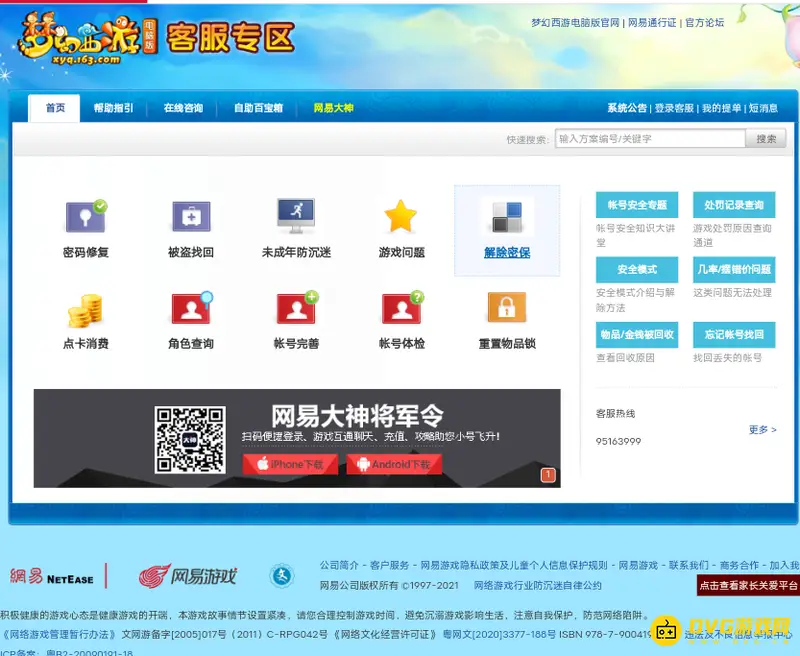Open the 网易通行证 link
Screen dimensions: 800x656
pyautogui.click(x=652, y=23)
